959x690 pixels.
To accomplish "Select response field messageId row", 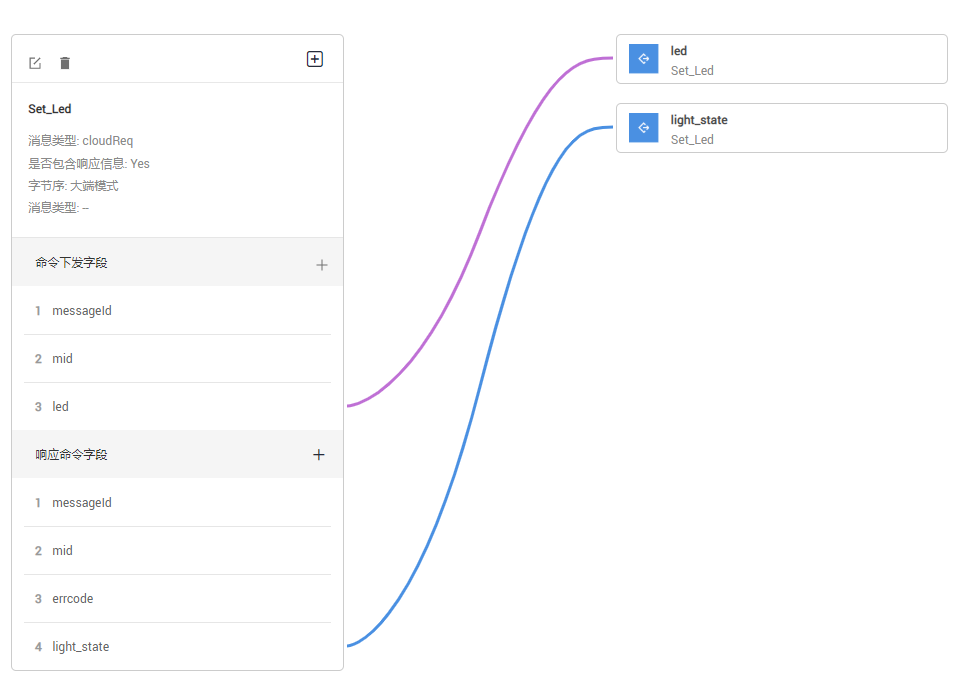I will 177,503.
